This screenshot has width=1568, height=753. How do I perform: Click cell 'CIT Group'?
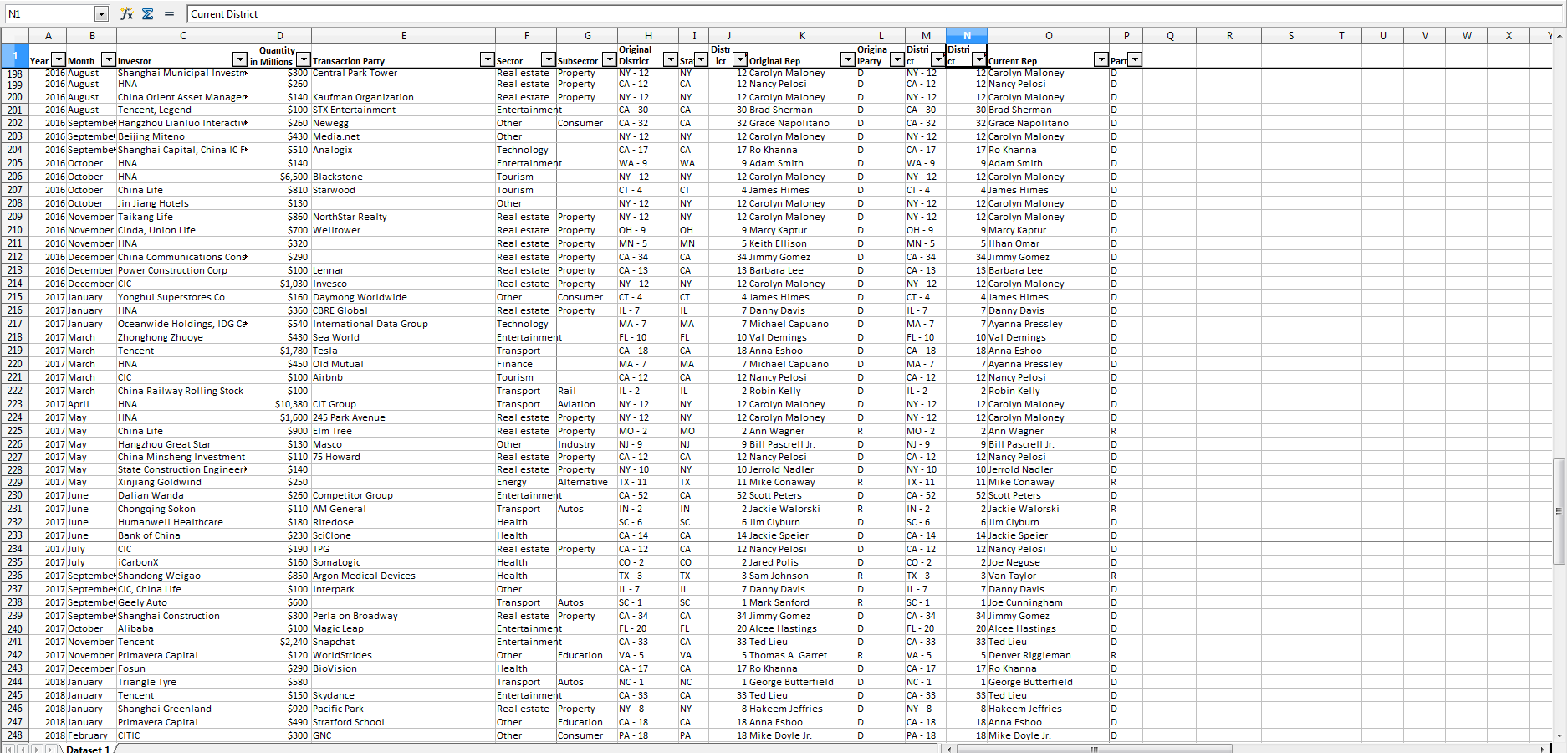tap(404, 404)
